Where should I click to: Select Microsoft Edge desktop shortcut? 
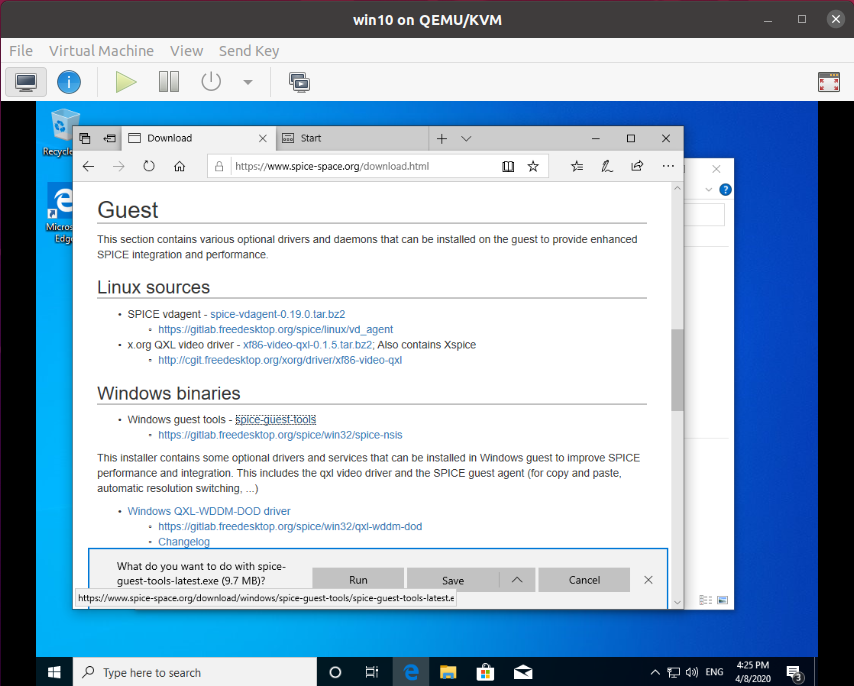(59, 214)
